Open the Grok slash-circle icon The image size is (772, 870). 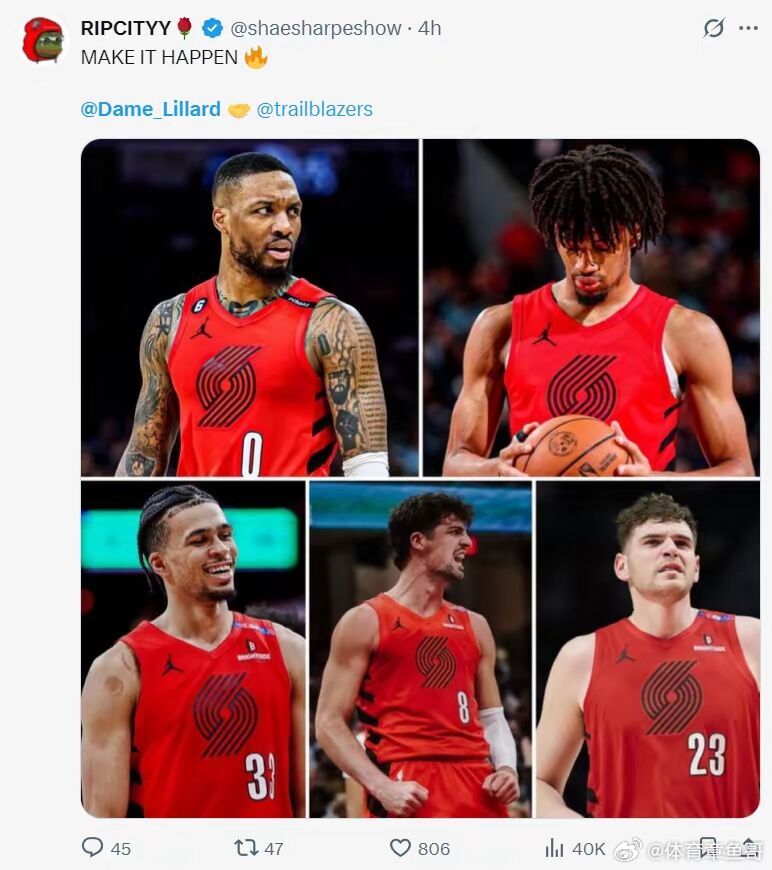pos(714,27)
